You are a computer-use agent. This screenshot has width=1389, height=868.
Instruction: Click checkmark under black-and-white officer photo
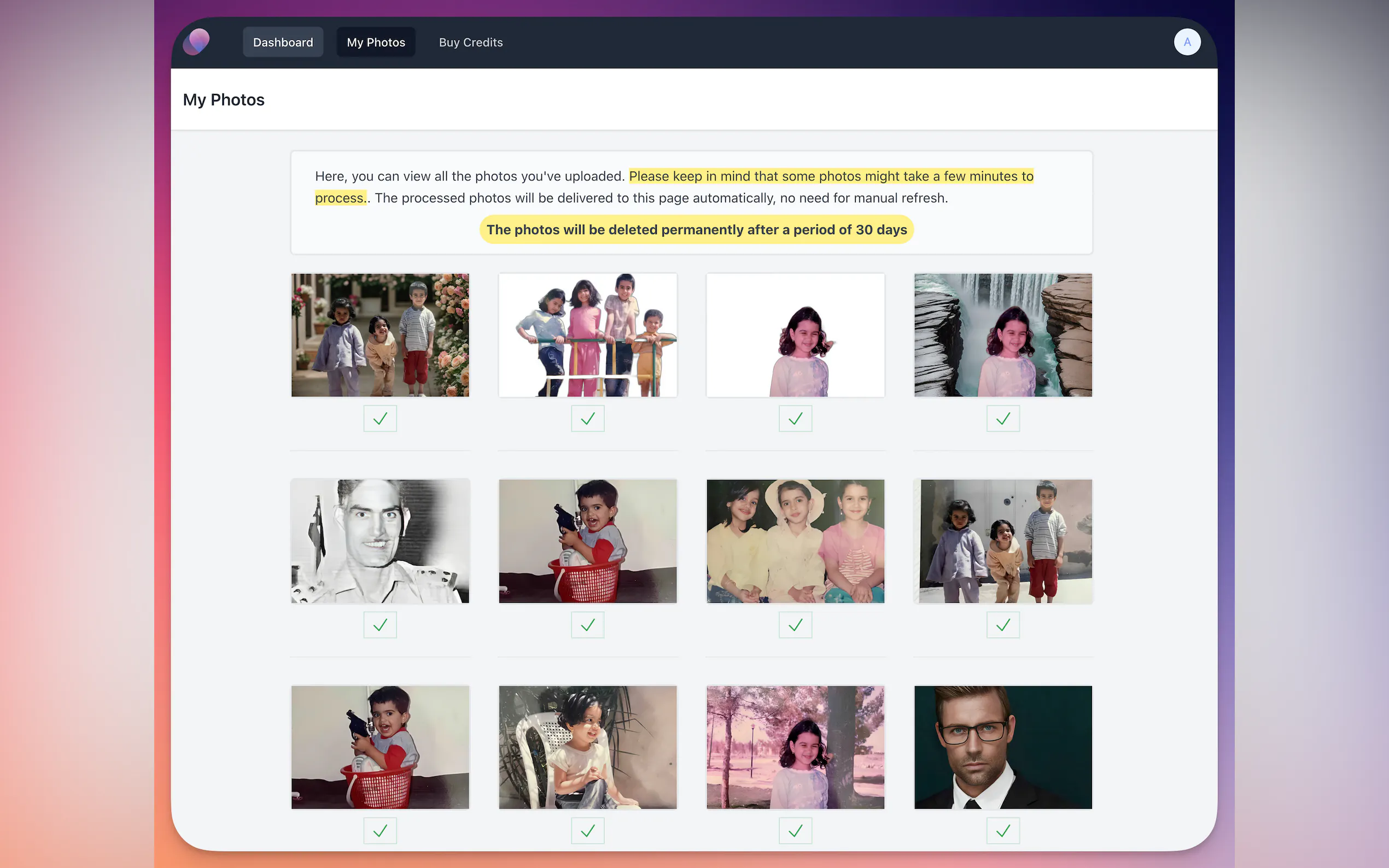pos(380,625)
